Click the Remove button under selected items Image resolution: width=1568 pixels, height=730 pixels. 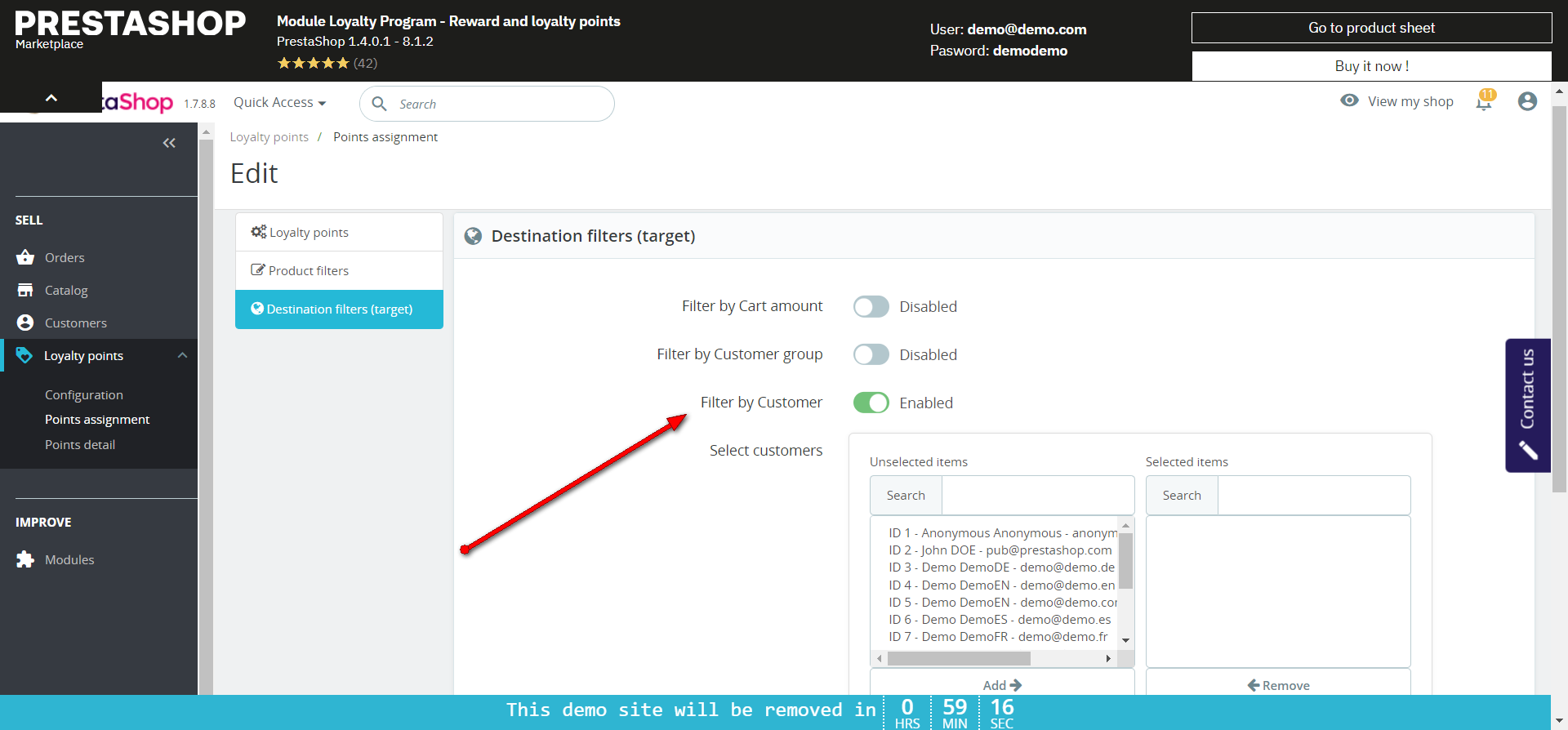tap(1278, 684)
